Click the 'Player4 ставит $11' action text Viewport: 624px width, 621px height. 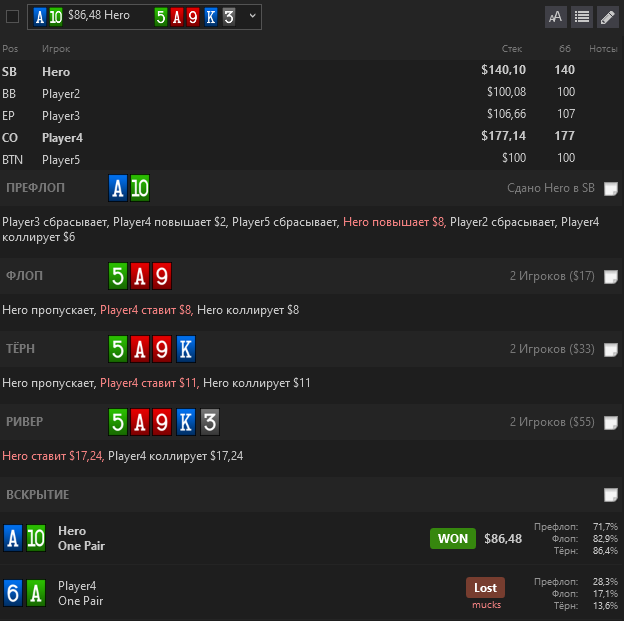coord(148,383)
